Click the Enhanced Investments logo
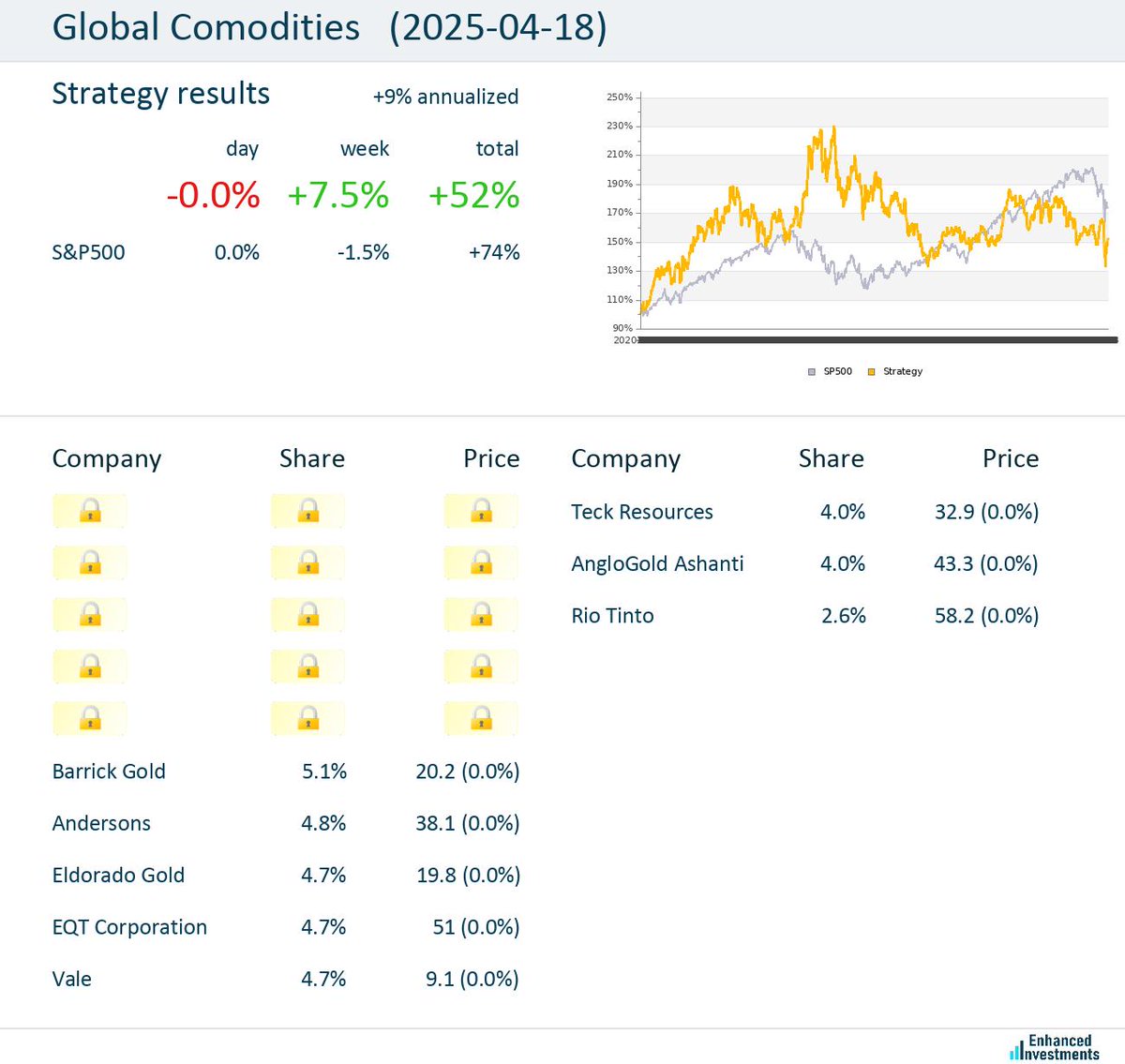This screenshot has width=1125, height=1064. (x=1055, y=1047)
